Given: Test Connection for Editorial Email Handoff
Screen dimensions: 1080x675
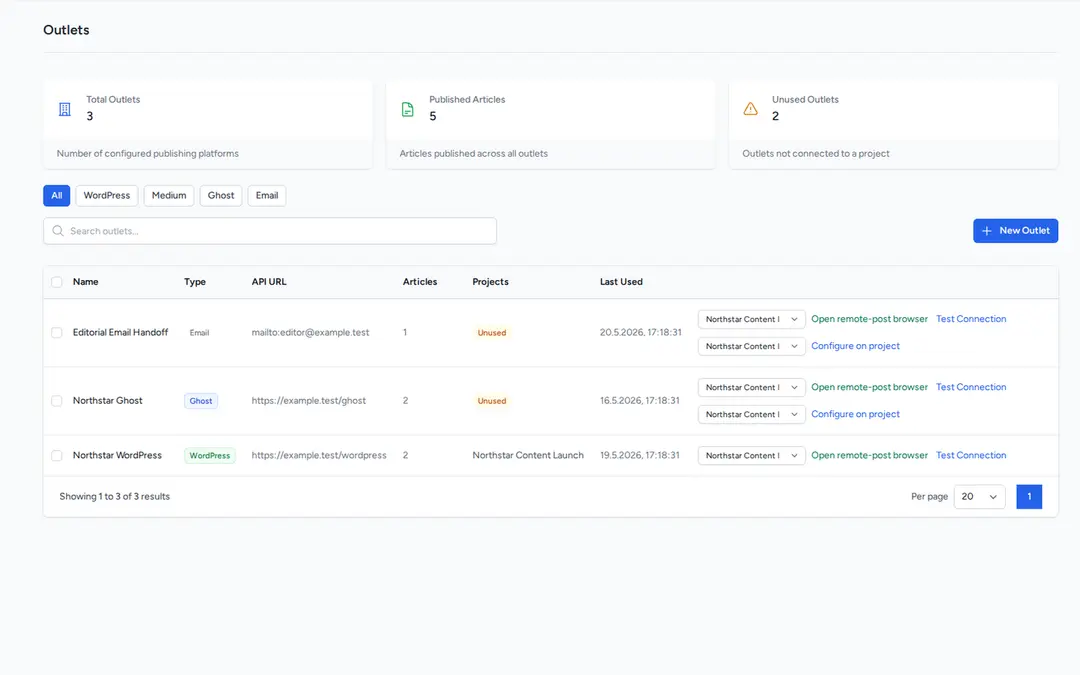Looking at the screenshot, I should [971, 319].
